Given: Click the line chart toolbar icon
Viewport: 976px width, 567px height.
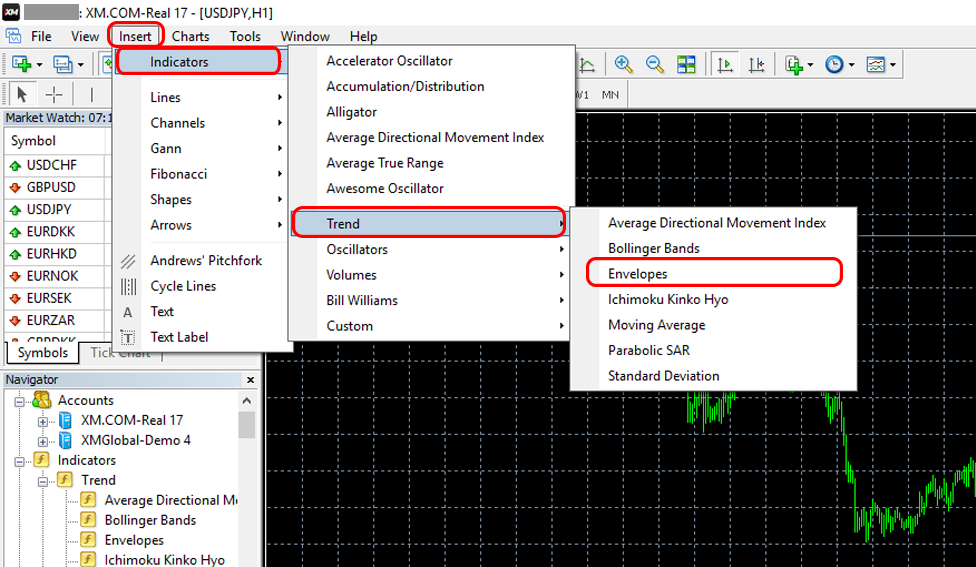Looking at the screenshot, I should coord(587,64).
